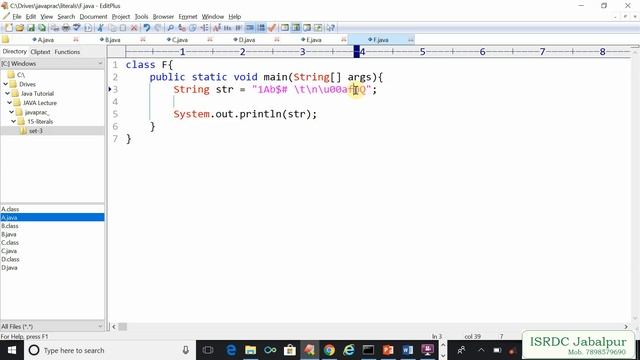Toggle line numbers display in toolbar
This screenshot has width=640, height=360.
click(261, 28)
